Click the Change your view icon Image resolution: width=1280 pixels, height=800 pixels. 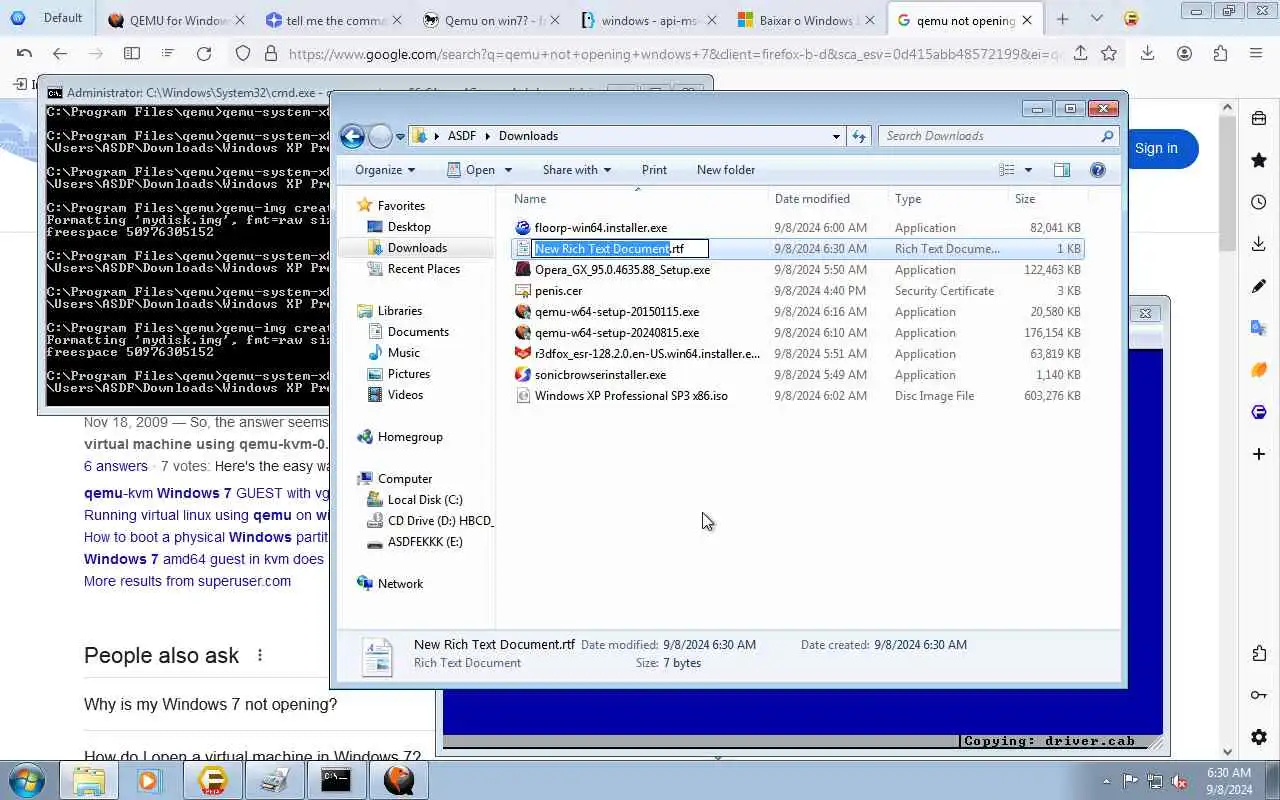(1007, 170)
